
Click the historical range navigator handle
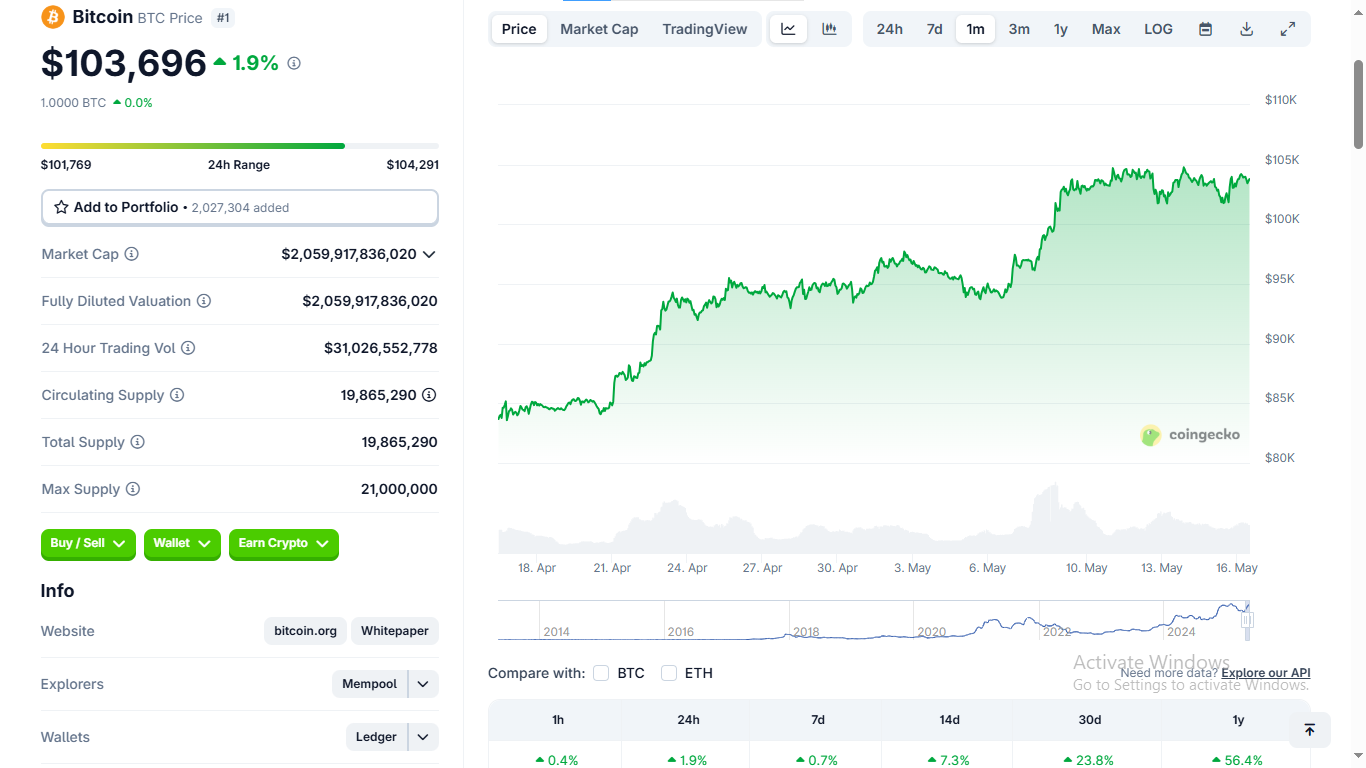click(1247, 621)
